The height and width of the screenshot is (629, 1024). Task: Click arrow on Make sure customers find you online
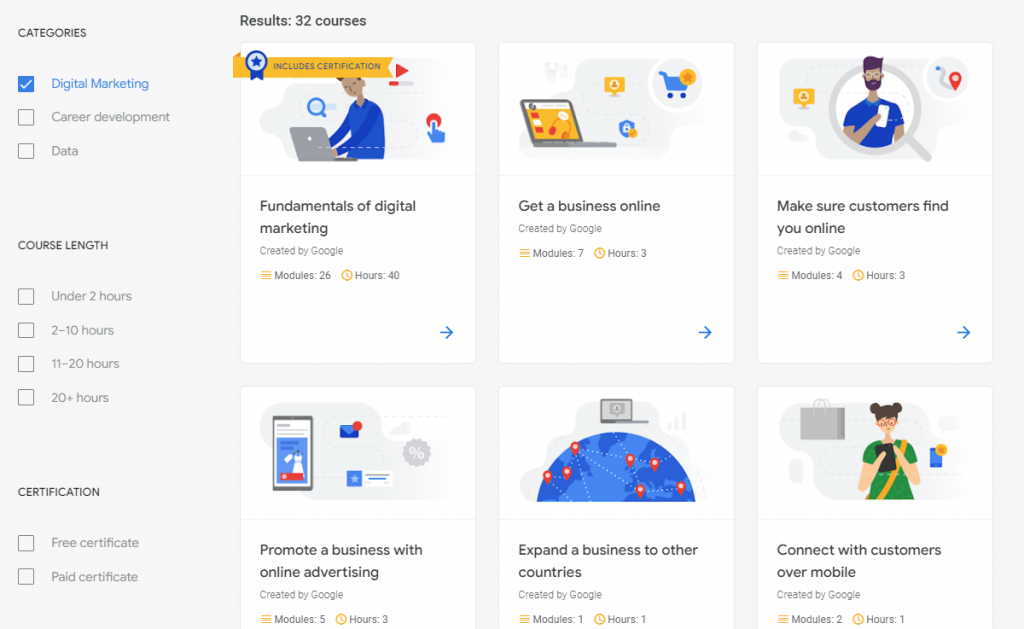[x=964, y=332]
